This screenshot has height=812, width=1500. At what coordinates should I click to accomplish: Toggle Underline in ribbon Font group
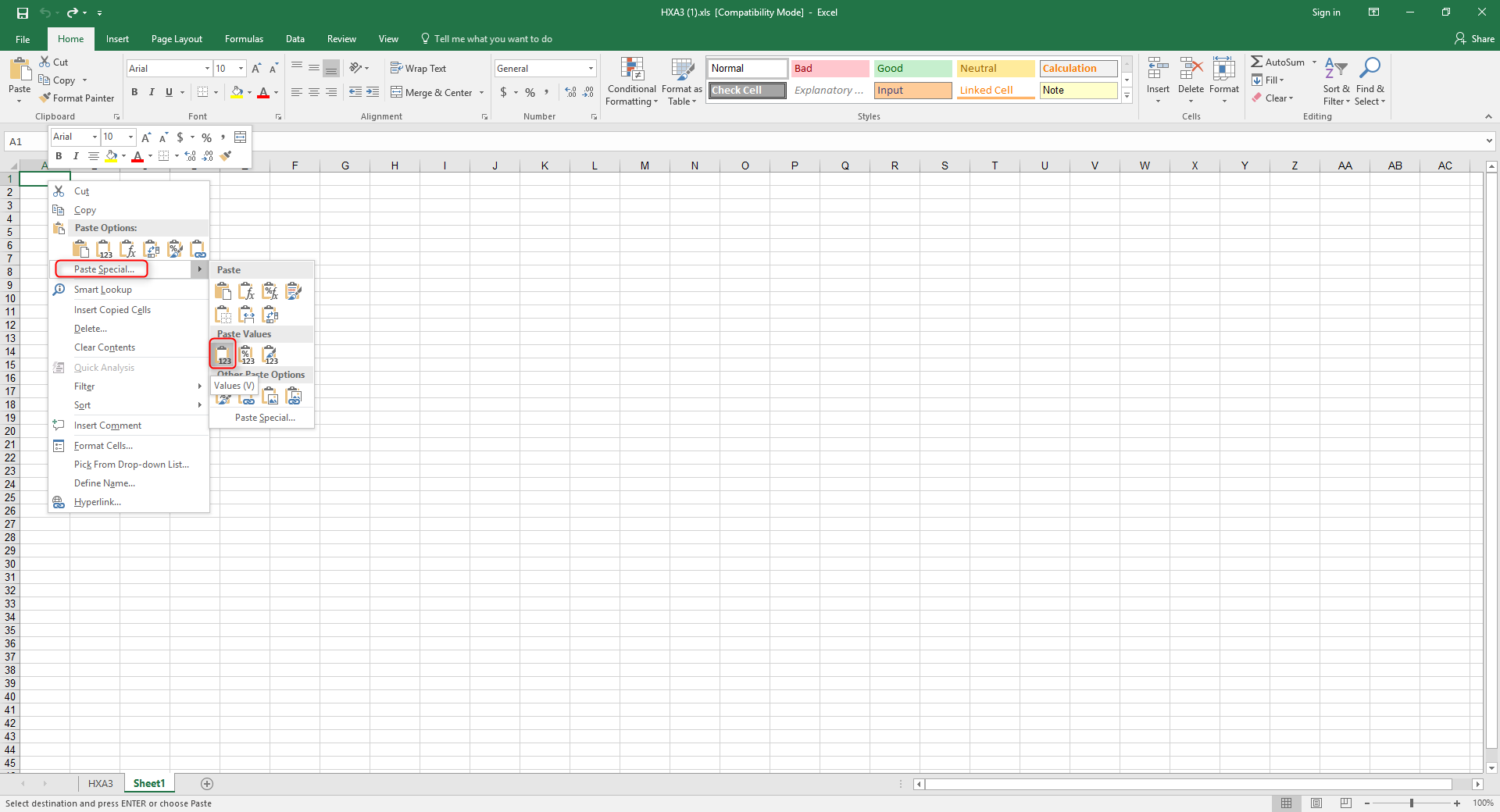pyautogui.click(x=169, y=92)
